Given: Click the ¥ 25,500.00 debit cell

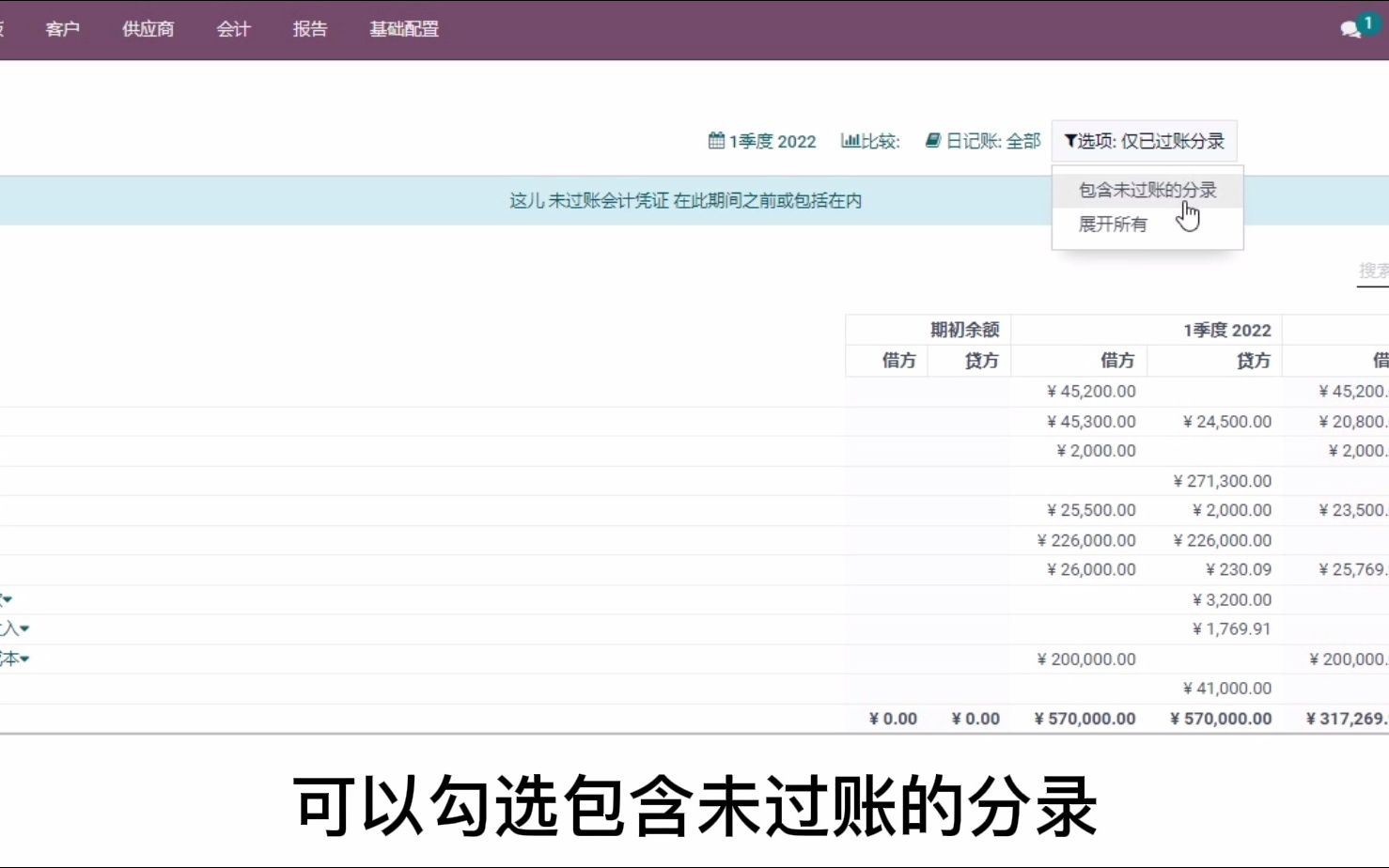Looking at the screenshot, I should (x=1091, y=510).
